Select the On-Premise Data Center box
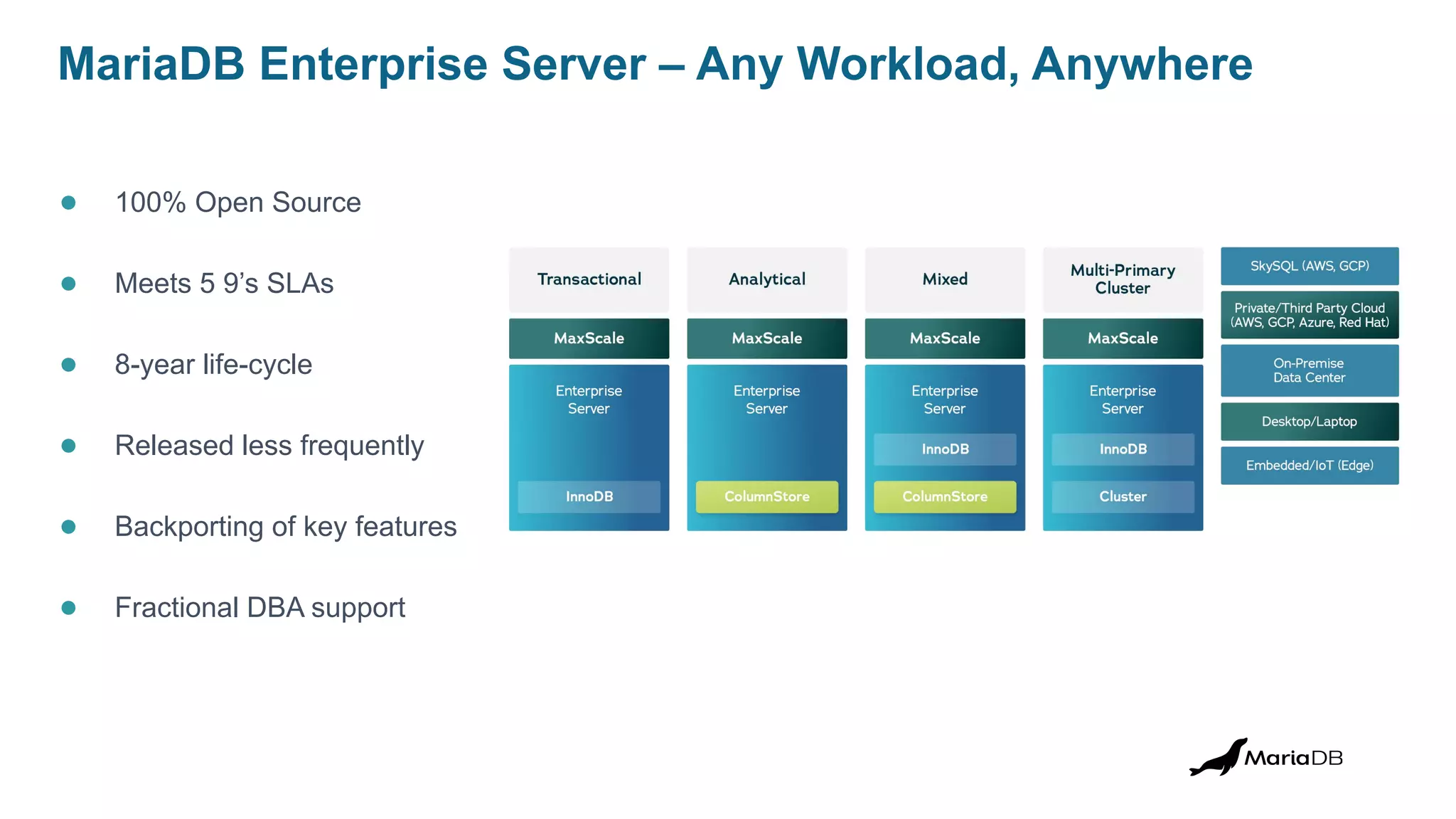1456x819 pixels. (1310, 370)
